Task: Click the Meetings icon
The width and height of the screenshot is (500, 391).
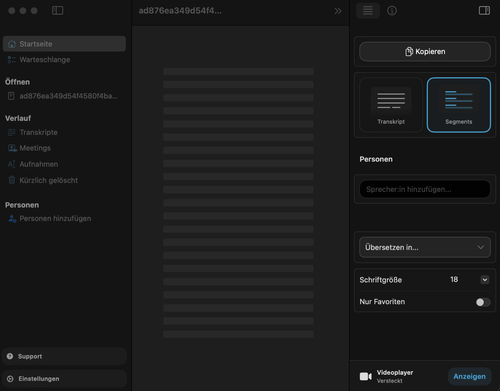Action: [12, 148]
